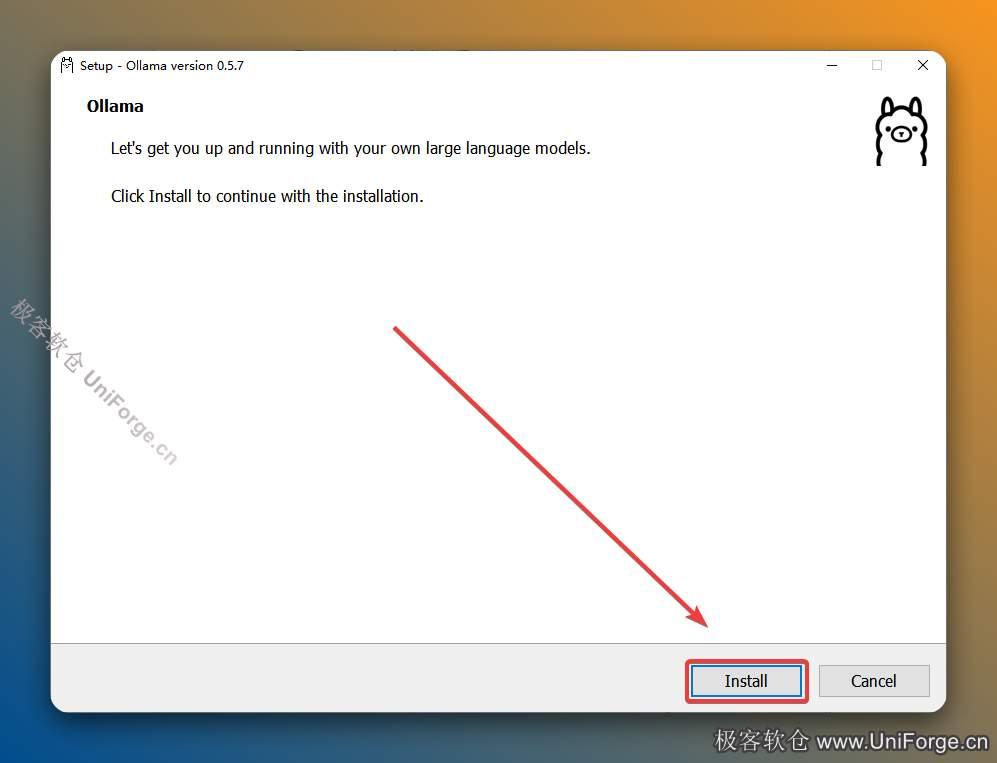Minimize the Ollama setup window
Viewport: 997px width, 763px height.
(832, 65)
